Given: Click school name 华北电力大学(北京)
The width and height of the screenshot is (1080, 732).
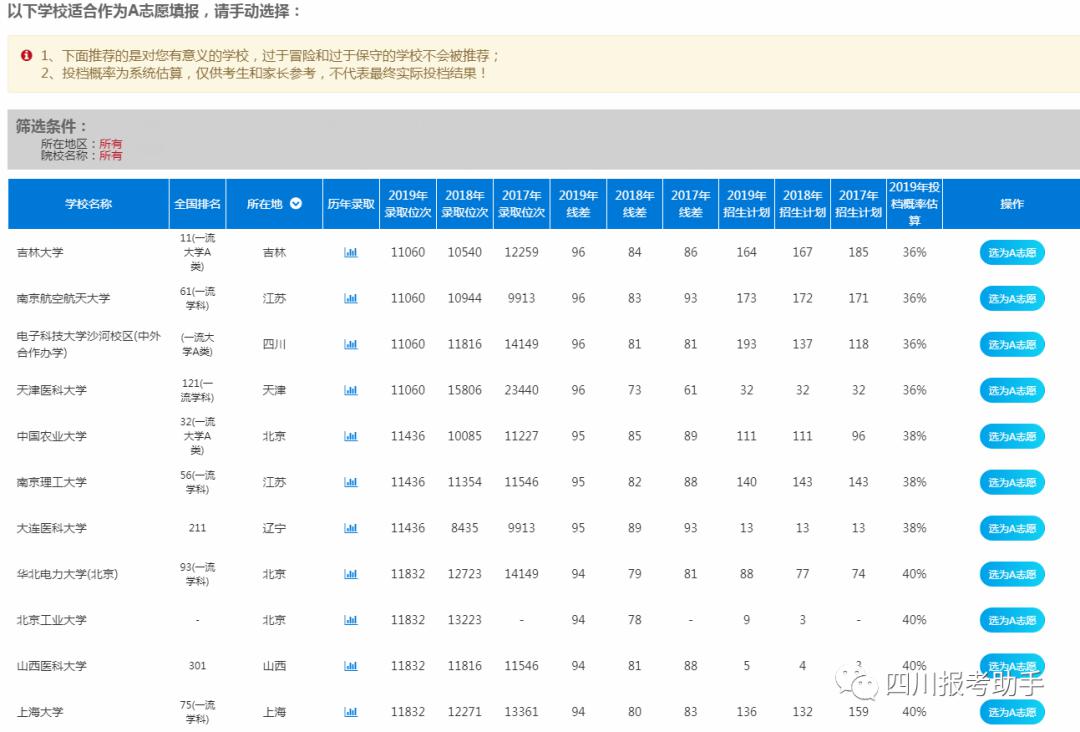Looking at the screenshot, I should click(68, 574).
